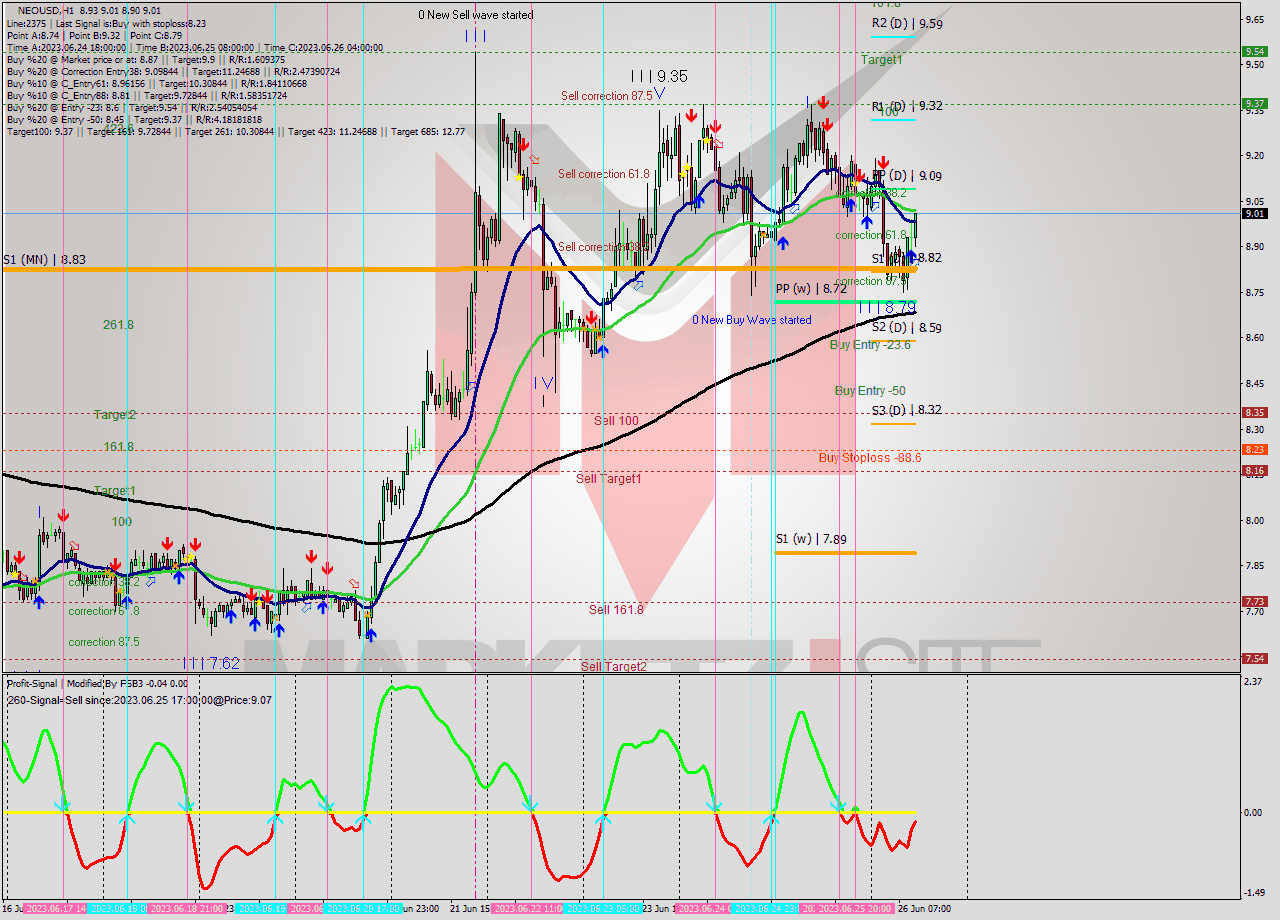The width and height of the screenshot is (1280, 920).
Task: Click the 'Sell correction 87.5' label
Action: coord(607,96)
